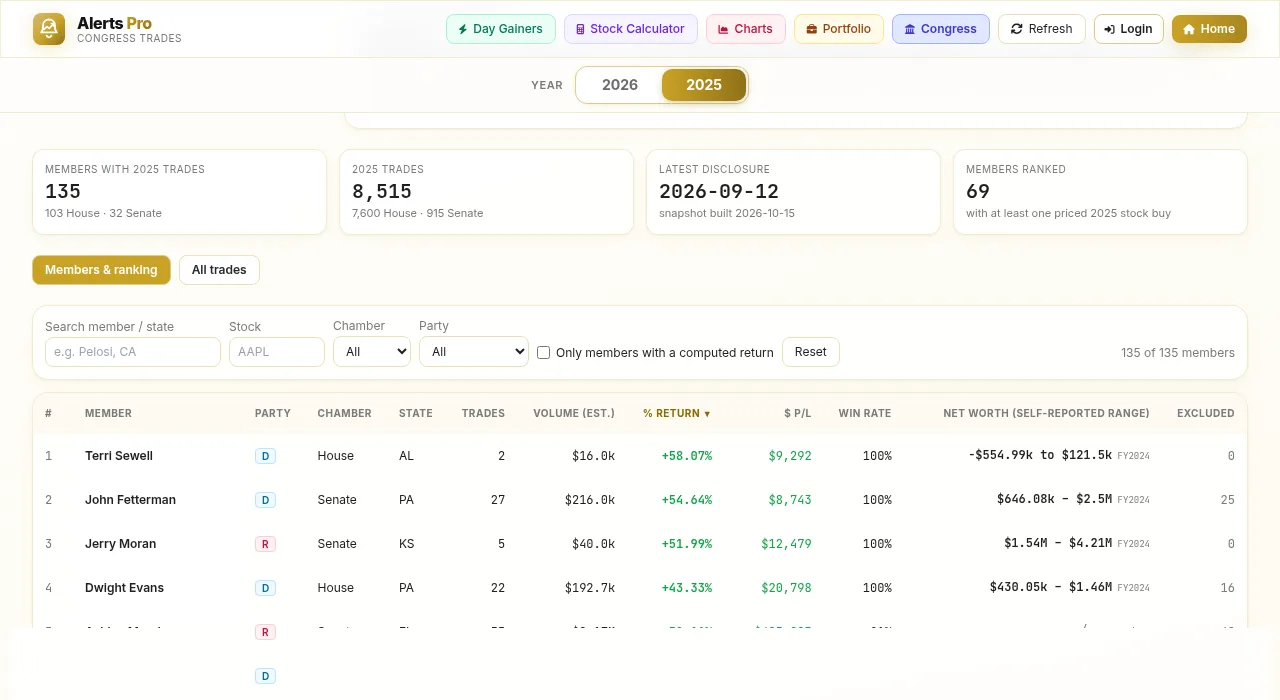Click the Members Ranked 69 card
This screenshot has height=700, width=1280.
(x=1100, y=192)
